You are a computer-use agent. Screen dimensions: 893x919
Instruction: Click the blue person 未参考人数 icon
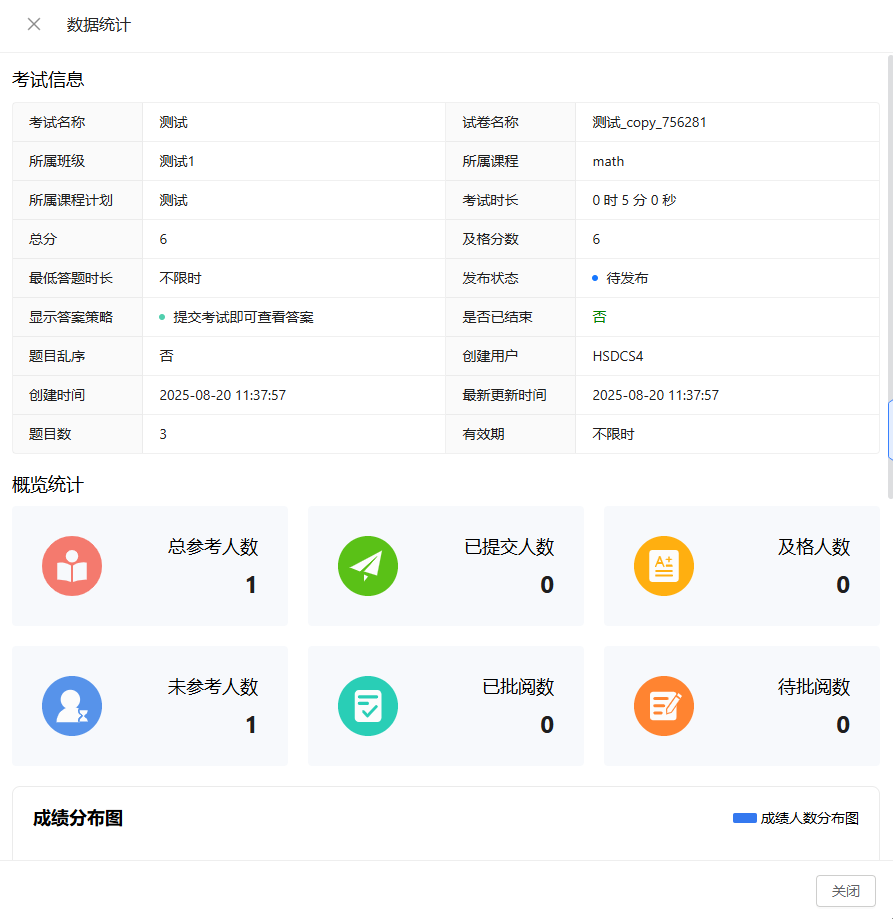click(x=72, y=706)
